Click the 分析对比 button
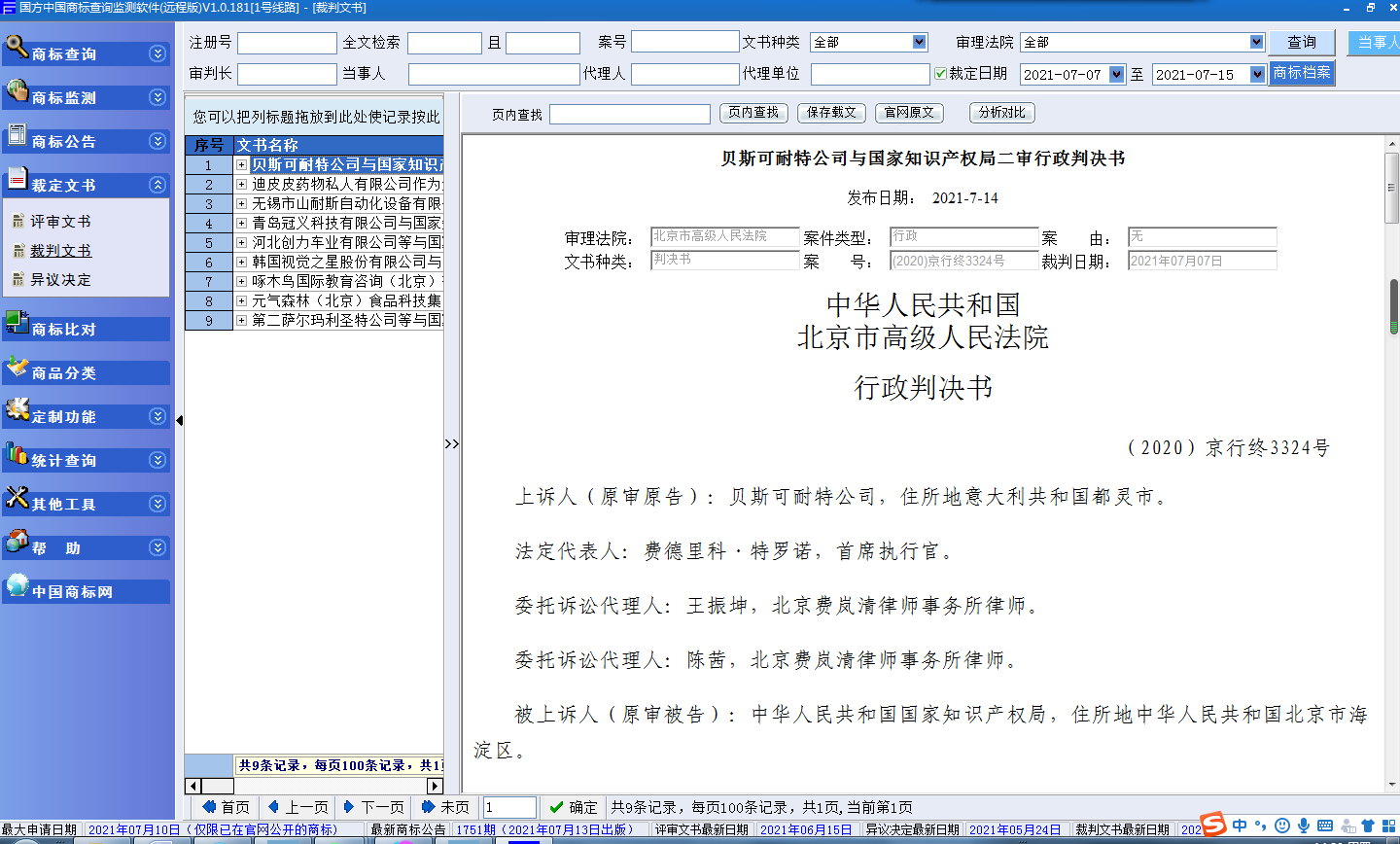 pos(1002,113)
